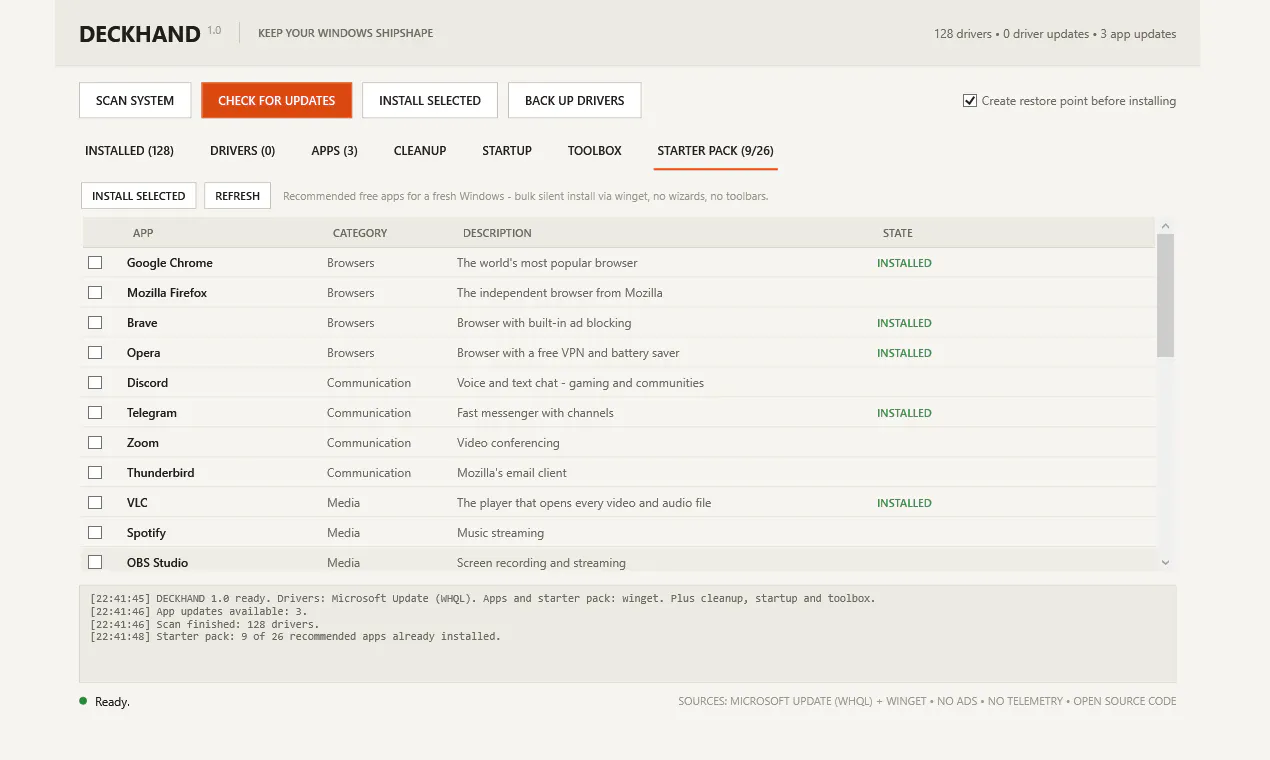Switch to the Cleanup tab
Screen dimensions: 1270x760
(420, 151)
